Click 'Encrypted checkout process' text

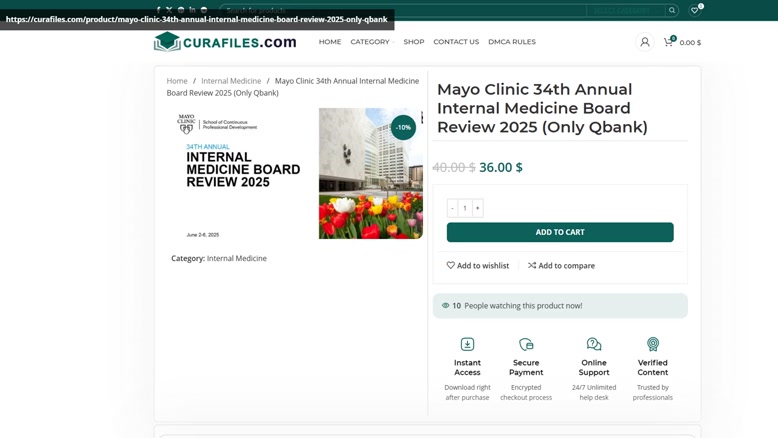[x=526, y=392]
